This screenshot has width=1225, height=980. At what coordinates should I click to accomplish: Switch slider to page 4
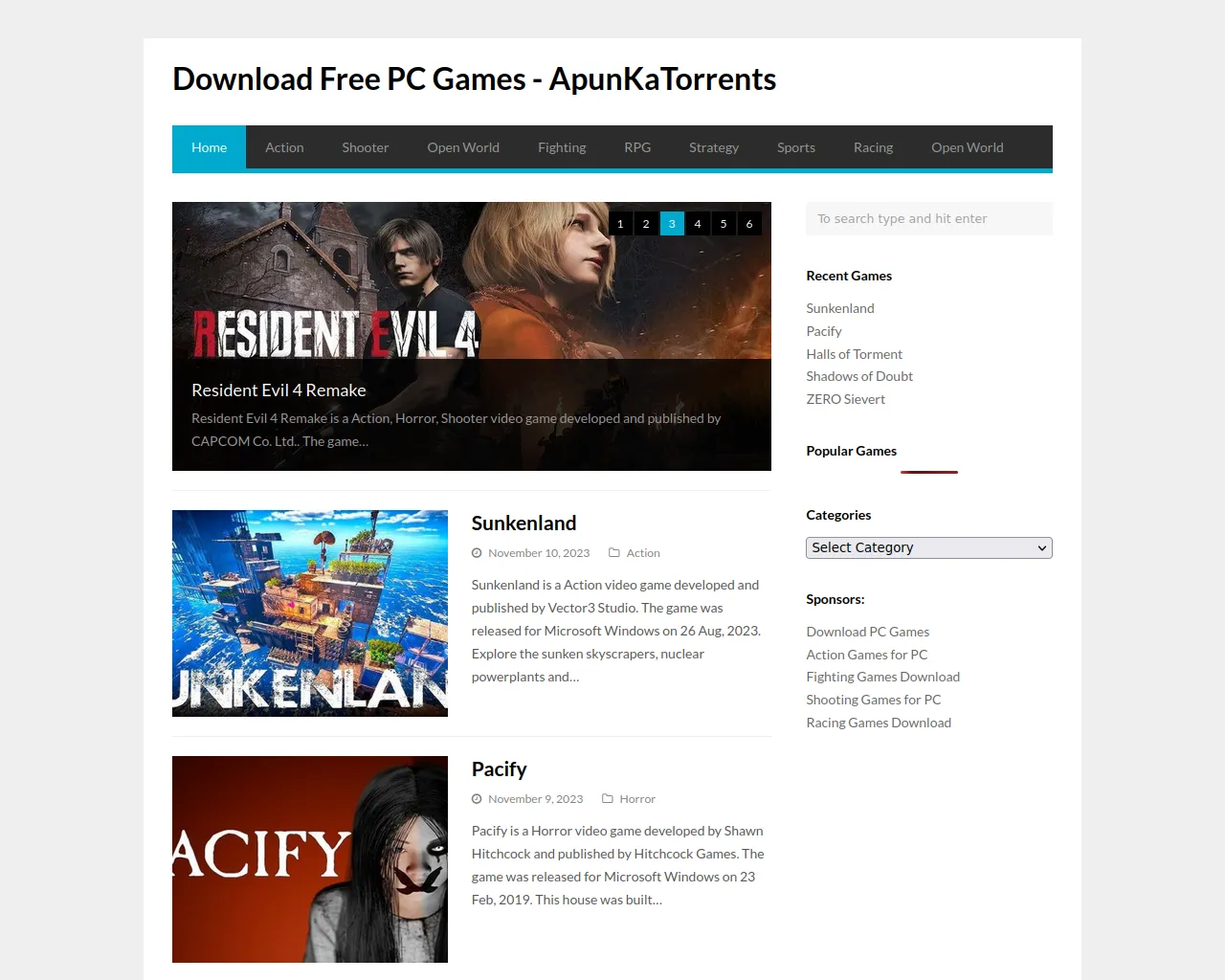click(x=698, y=224)
